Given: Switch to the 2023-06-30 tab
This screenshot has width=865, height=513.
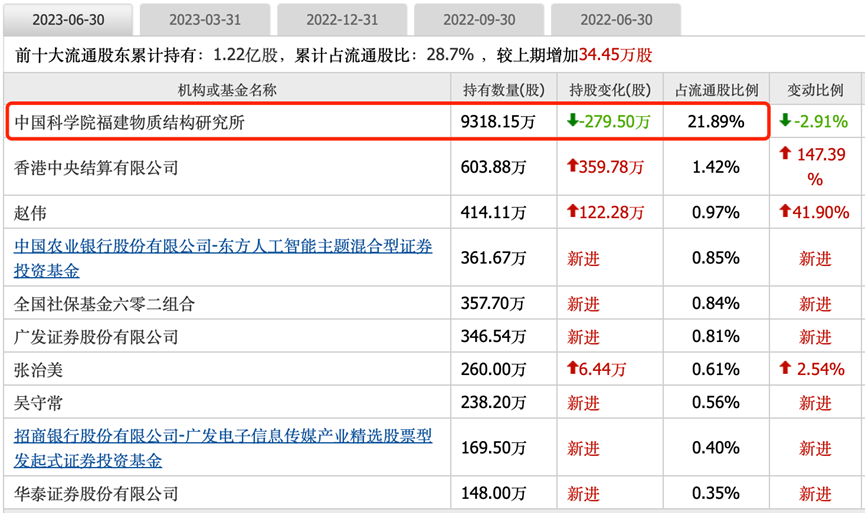Looking at the screenshot, I should coord(68,20).
